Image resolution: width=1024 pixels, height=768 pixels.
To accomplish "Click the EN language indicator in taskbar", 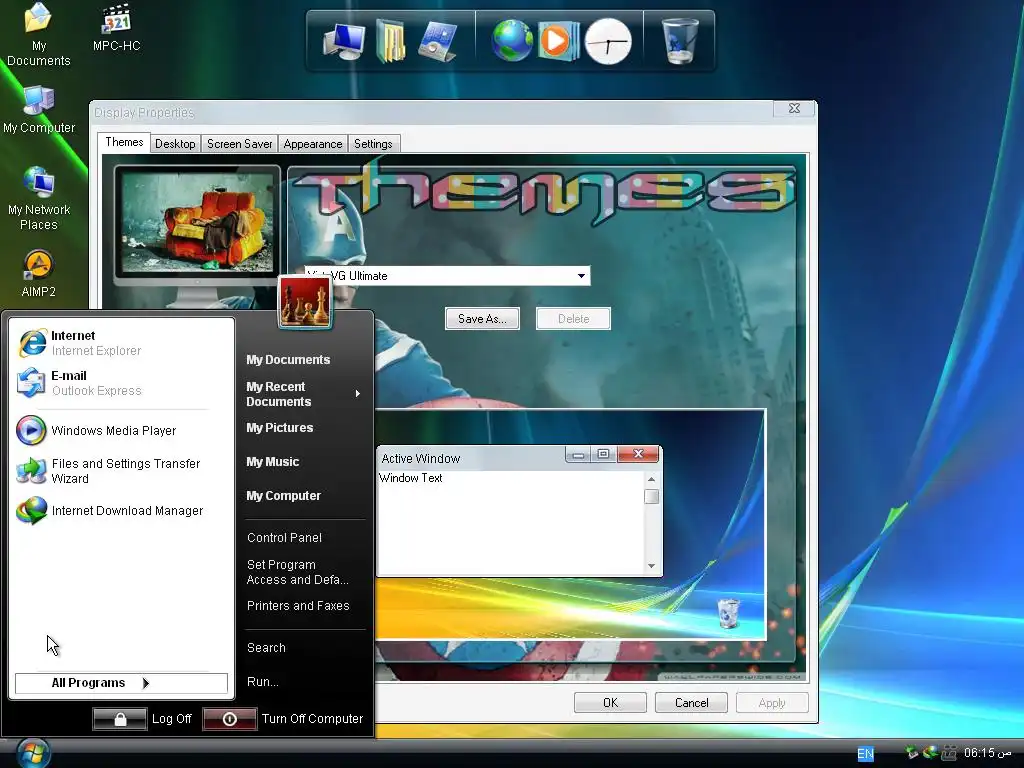I will (x=865, y=754).
